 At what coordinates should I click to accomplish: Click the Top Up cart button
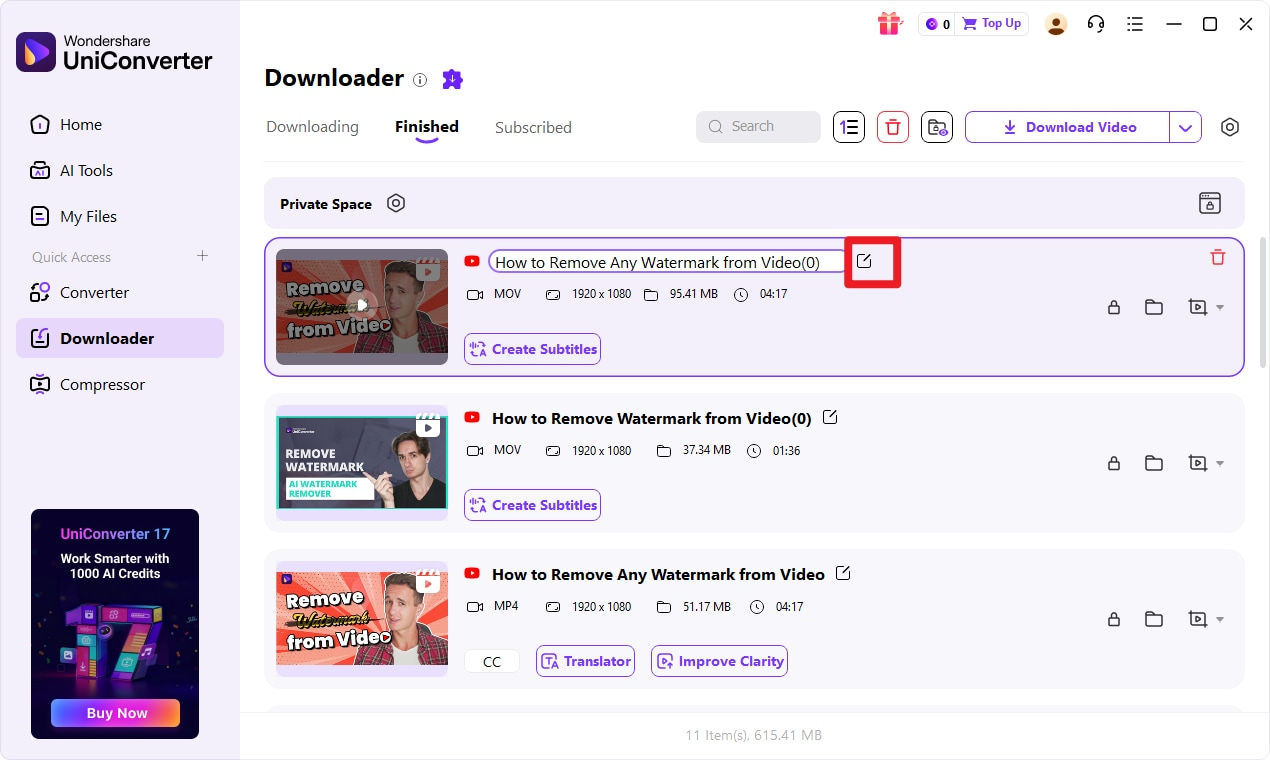(992, 23)
